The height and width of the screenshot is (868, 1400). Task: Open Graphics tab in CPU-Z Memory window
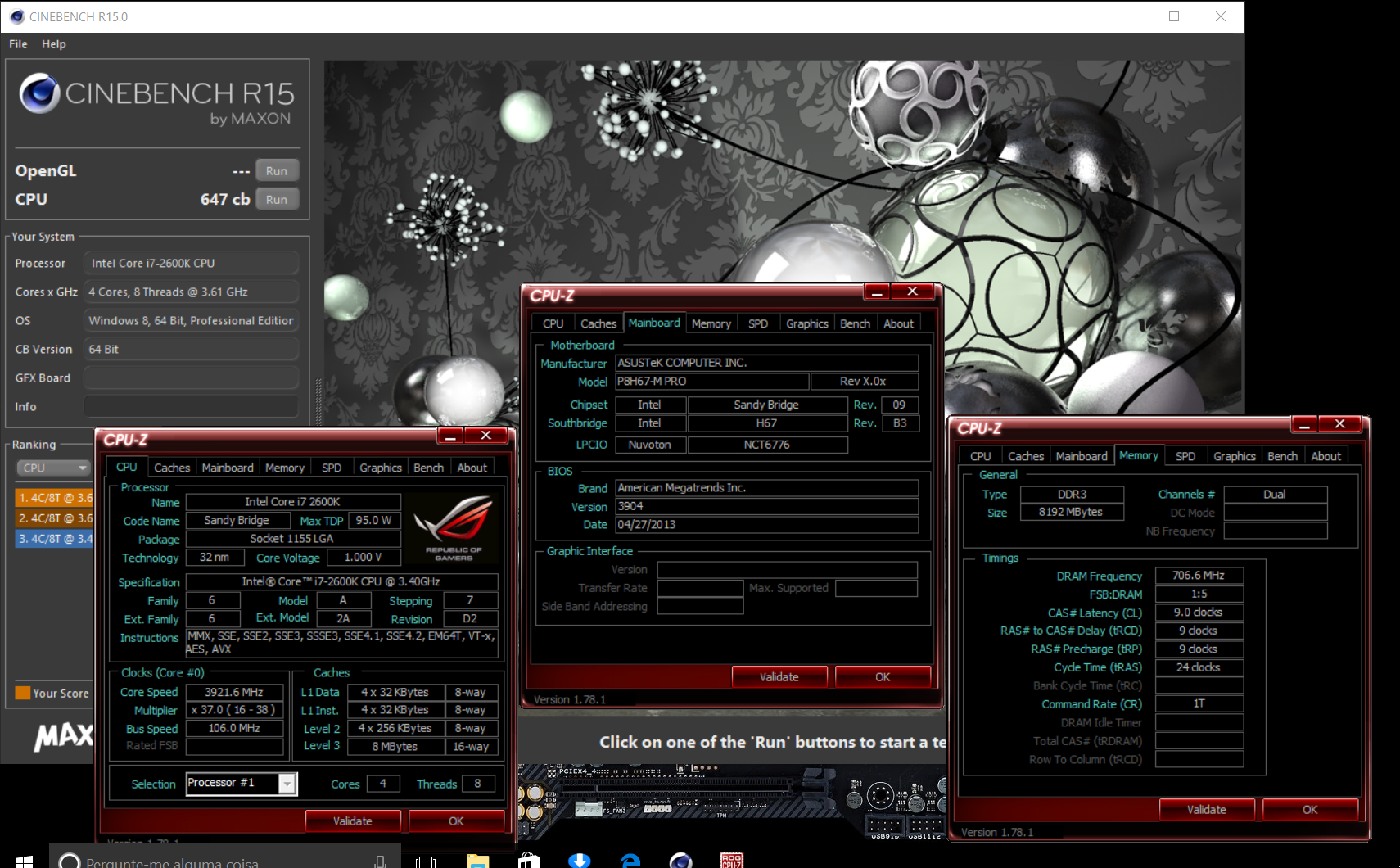[x=1235, y=456]
